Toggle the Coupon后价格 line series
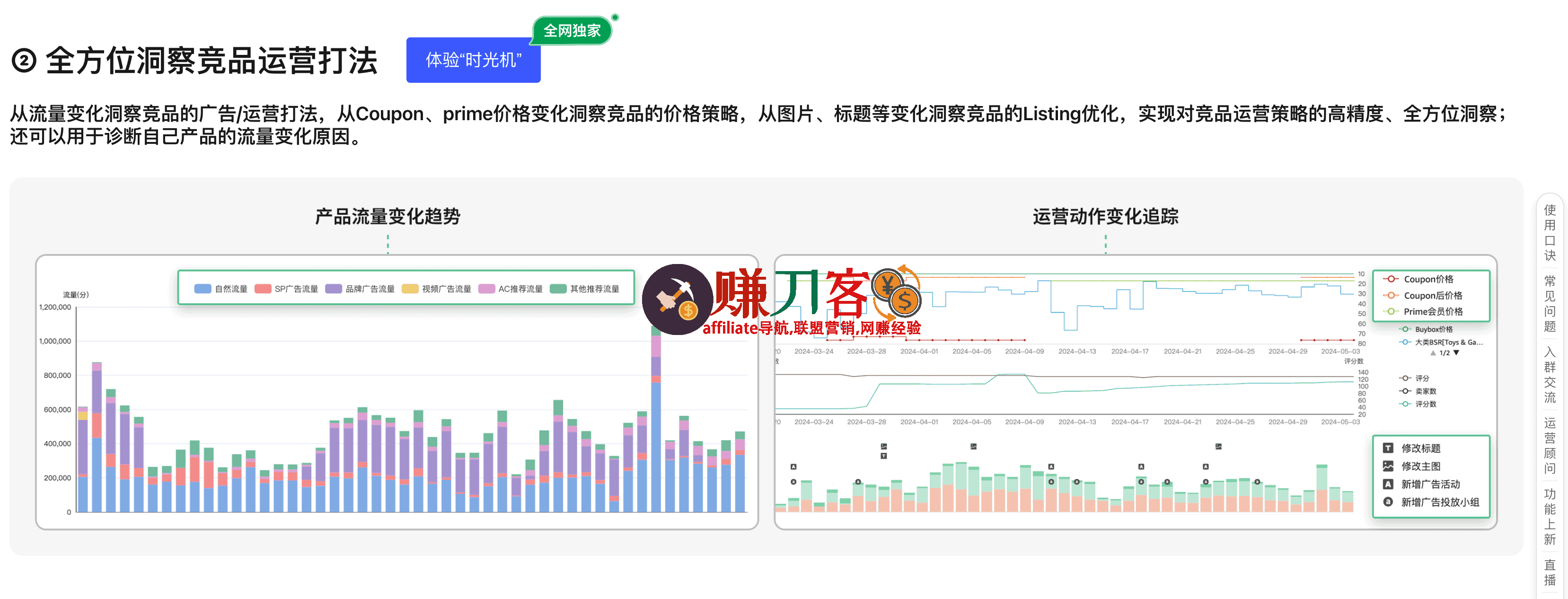 pos(1423,295)
